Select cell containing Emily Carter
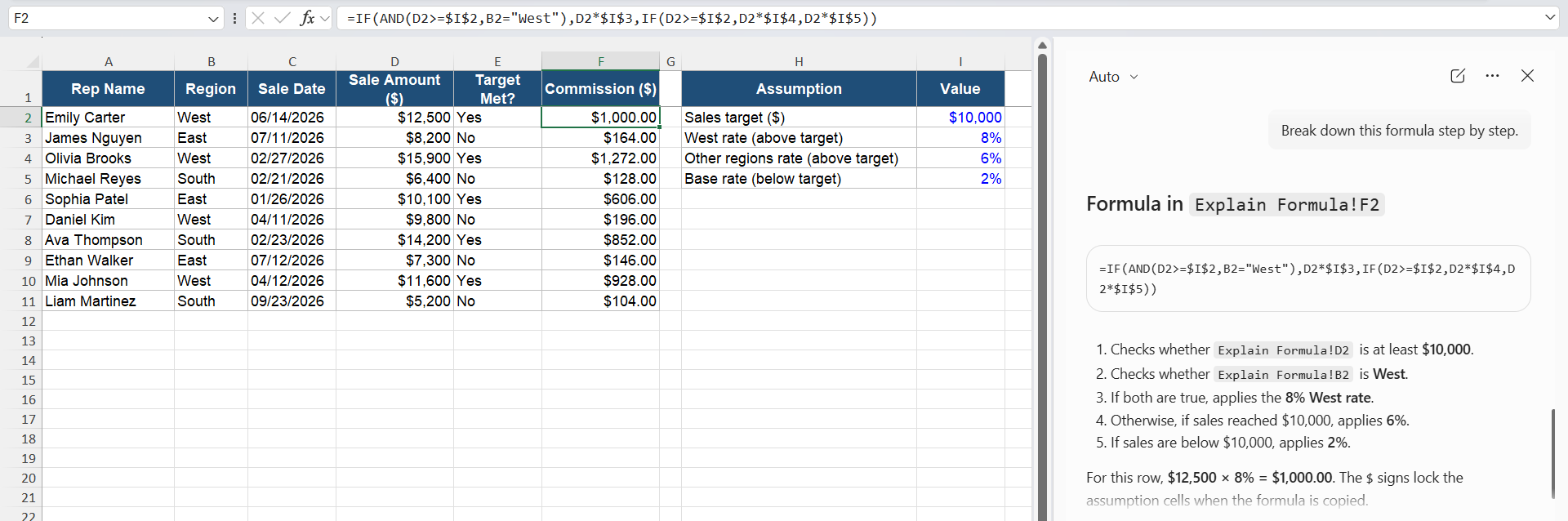This screenshot has width=1568, height=521. coord(108,118)
